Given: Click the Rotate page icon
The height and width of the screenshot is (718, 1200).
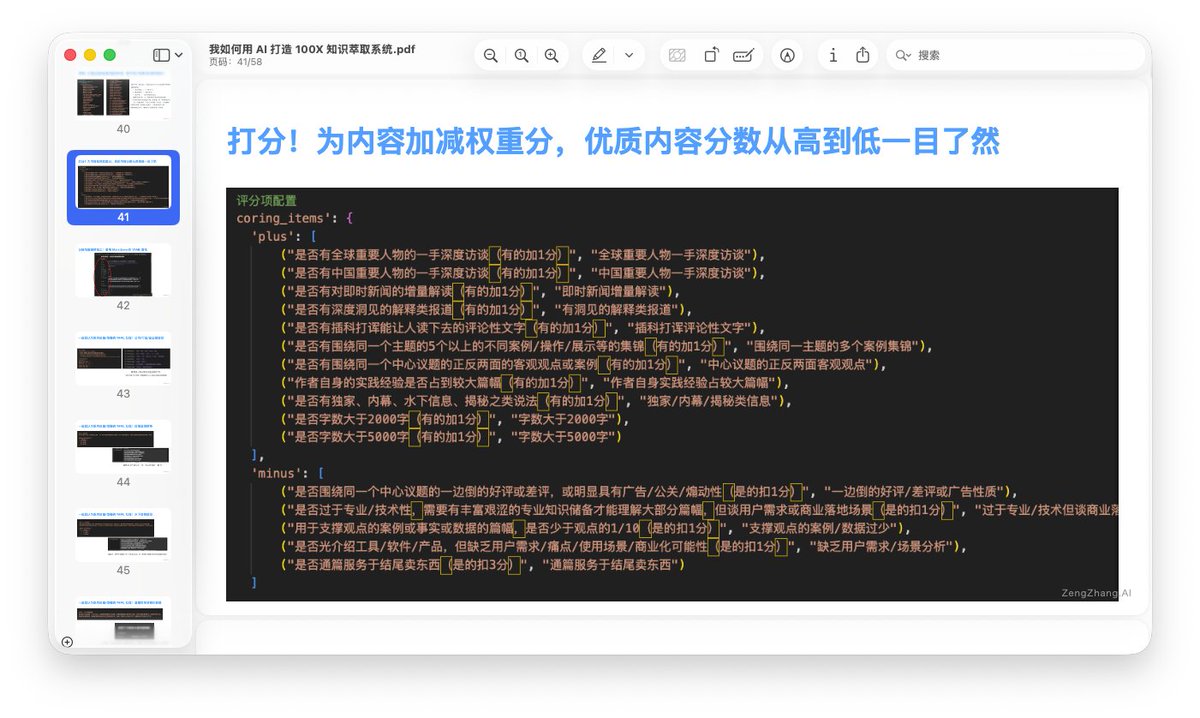Looking at the screenshot, I should click(710, 55).
